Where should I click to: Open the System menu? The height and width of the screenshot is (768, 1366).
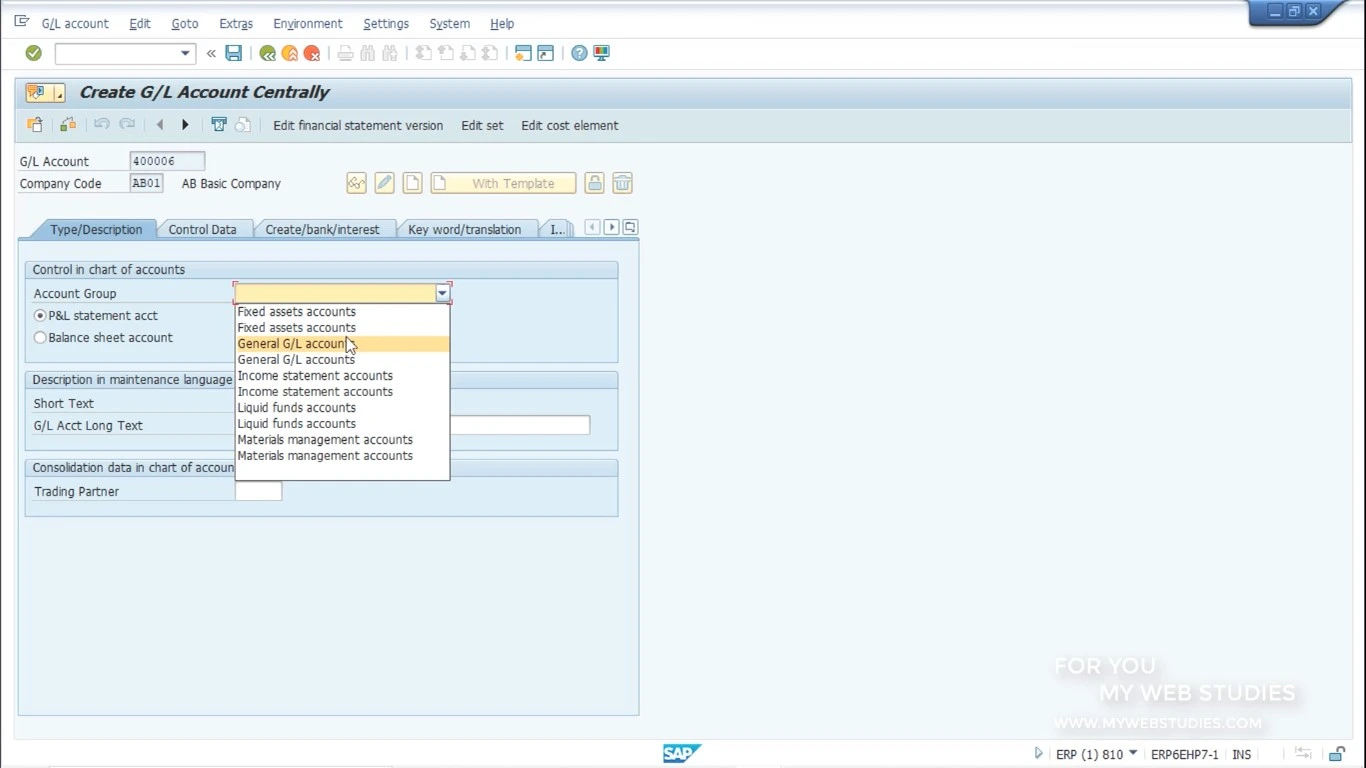click(x=449, y=23)
